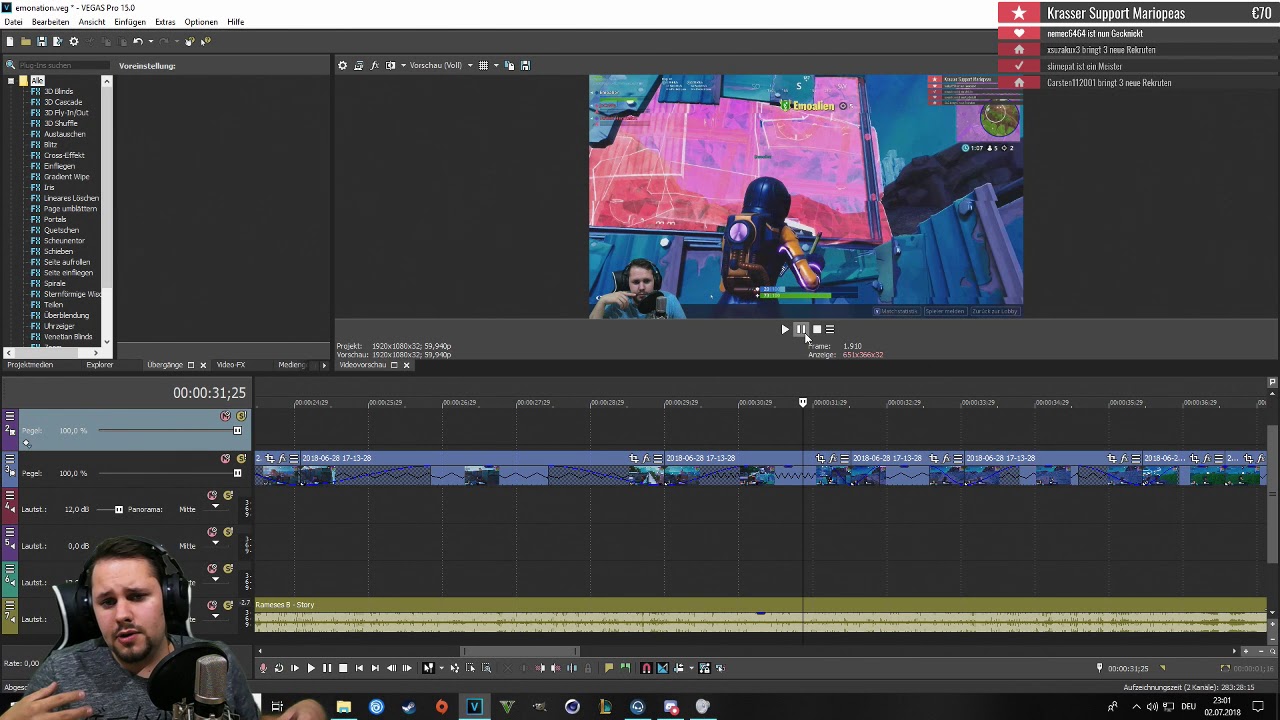Click the record microphone icon in transport

click(x=263, y=668)
